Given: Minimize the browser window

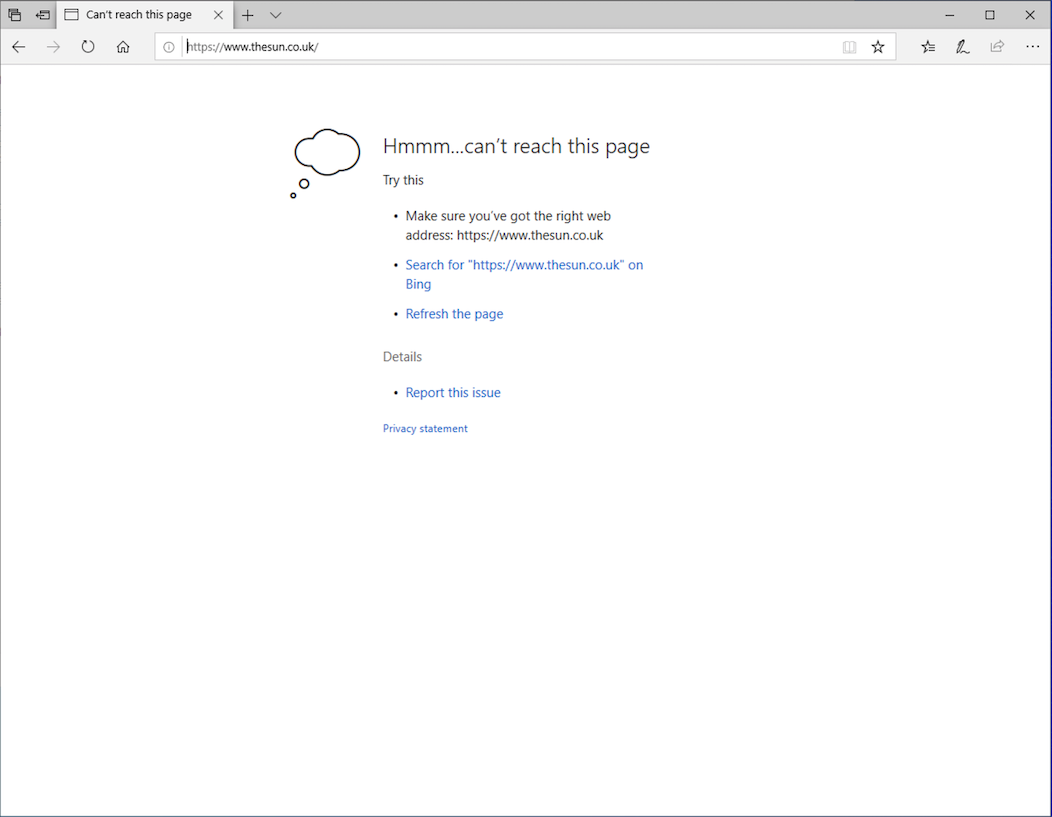Looking at the screenshot, I should 949,15.
